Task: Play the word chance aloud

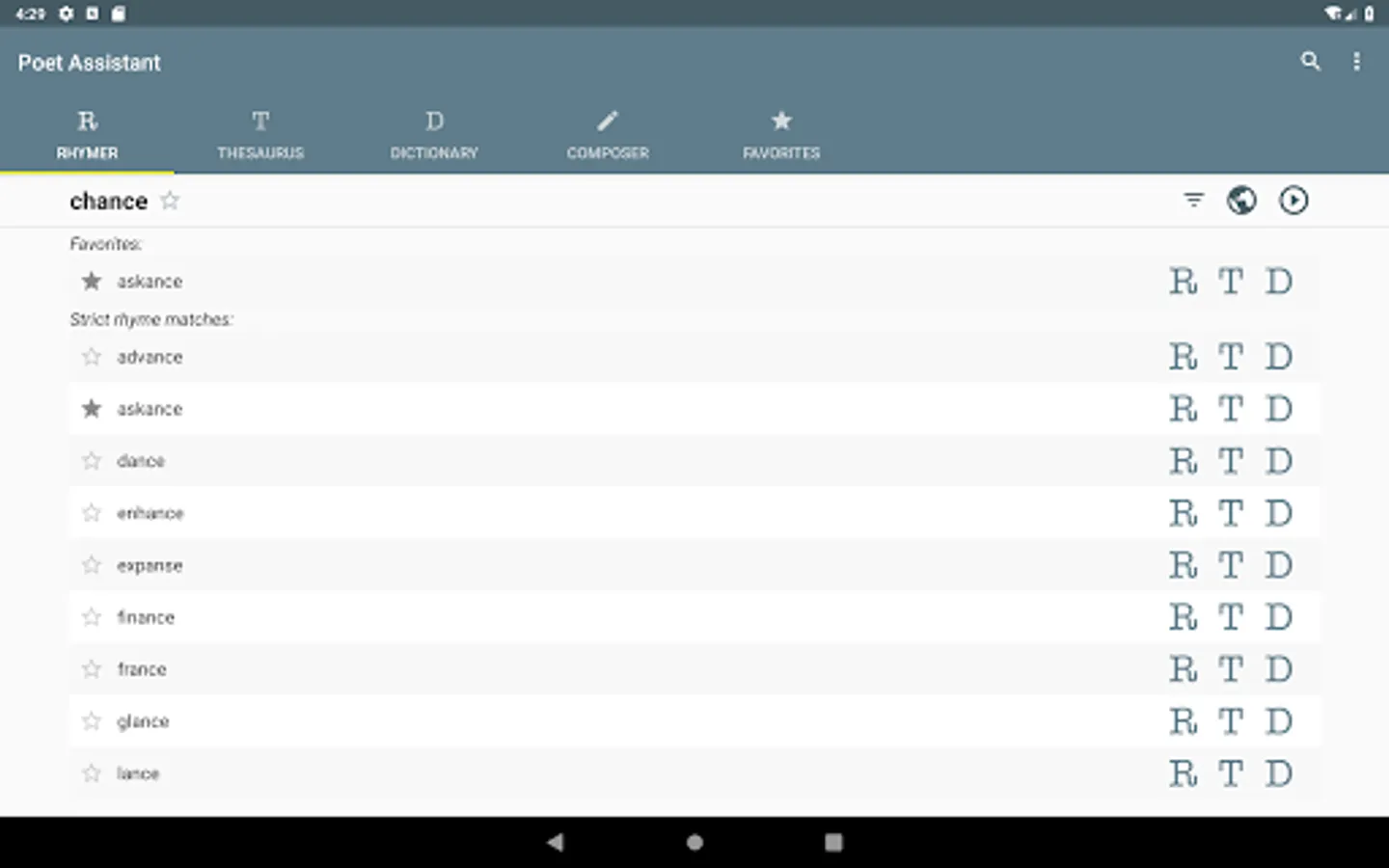Action: coord(1294,201)
